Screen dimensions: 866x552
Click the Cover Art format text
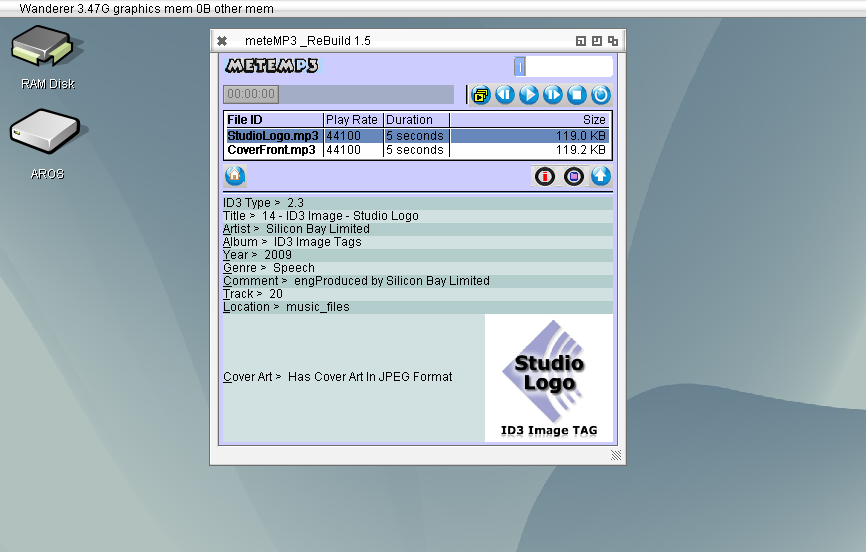point(370,377)
